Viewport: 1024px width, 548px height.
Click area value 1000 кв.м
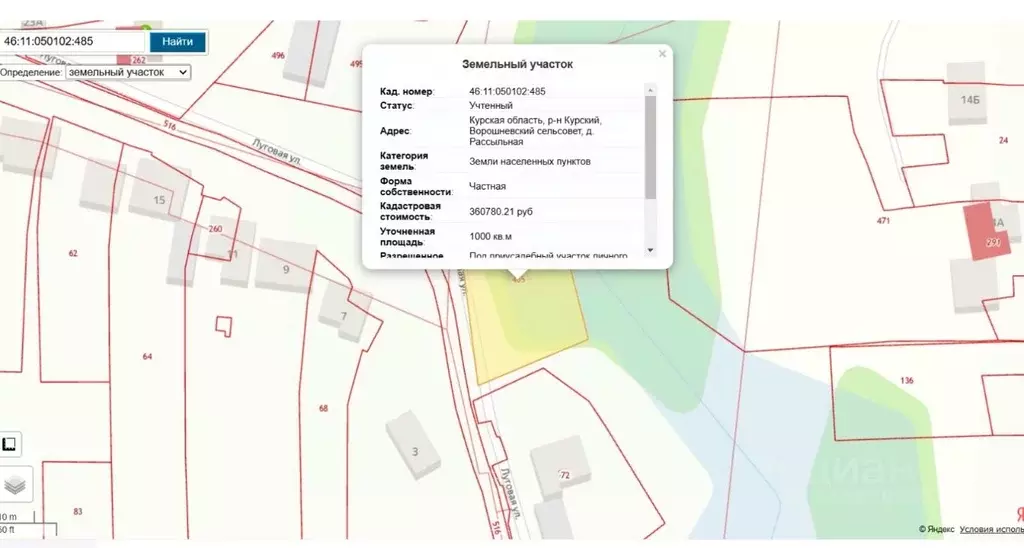490,236
